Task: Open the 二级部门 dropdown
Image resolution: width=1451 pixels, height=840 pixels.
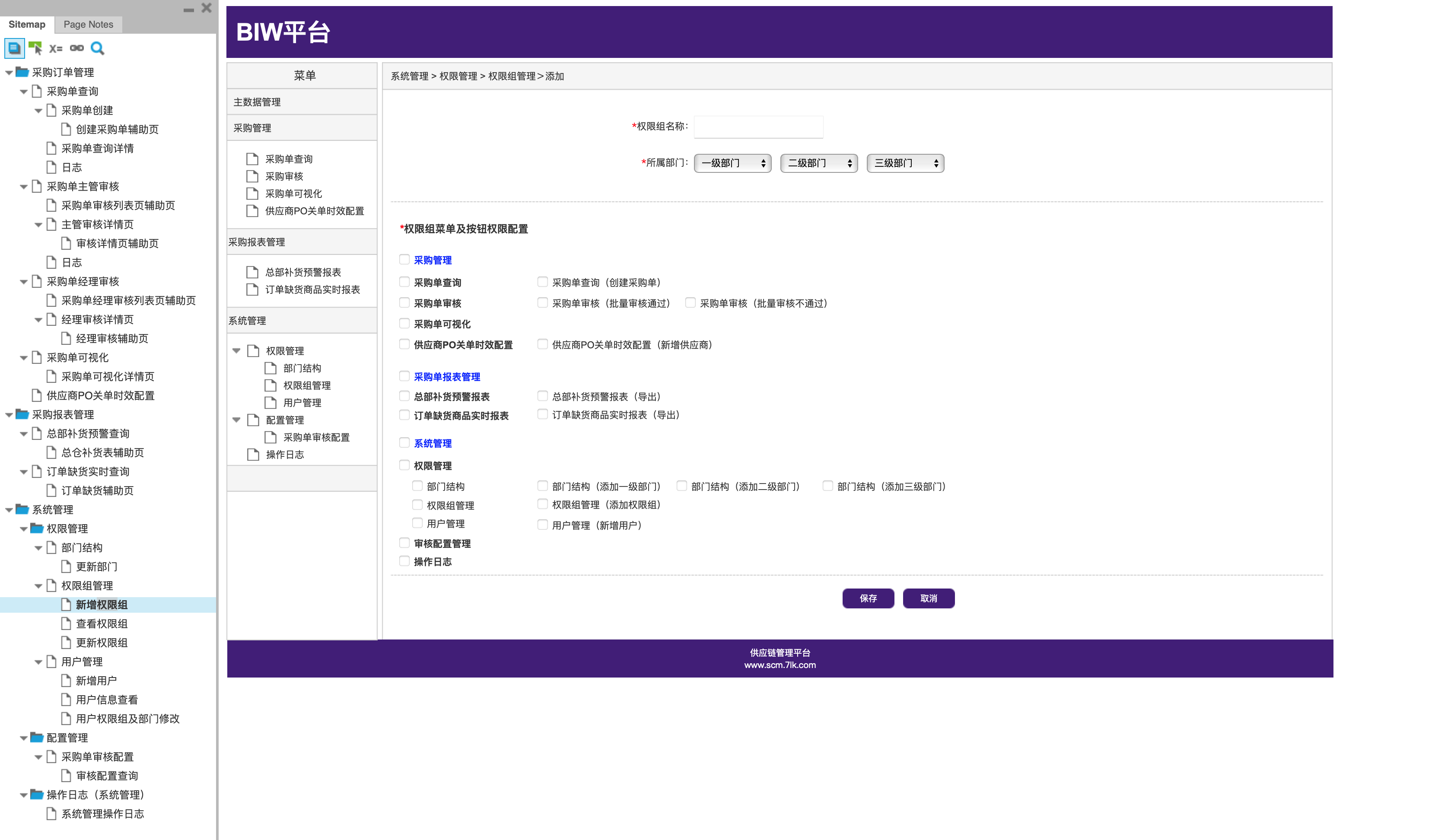Action: point(819,163)
